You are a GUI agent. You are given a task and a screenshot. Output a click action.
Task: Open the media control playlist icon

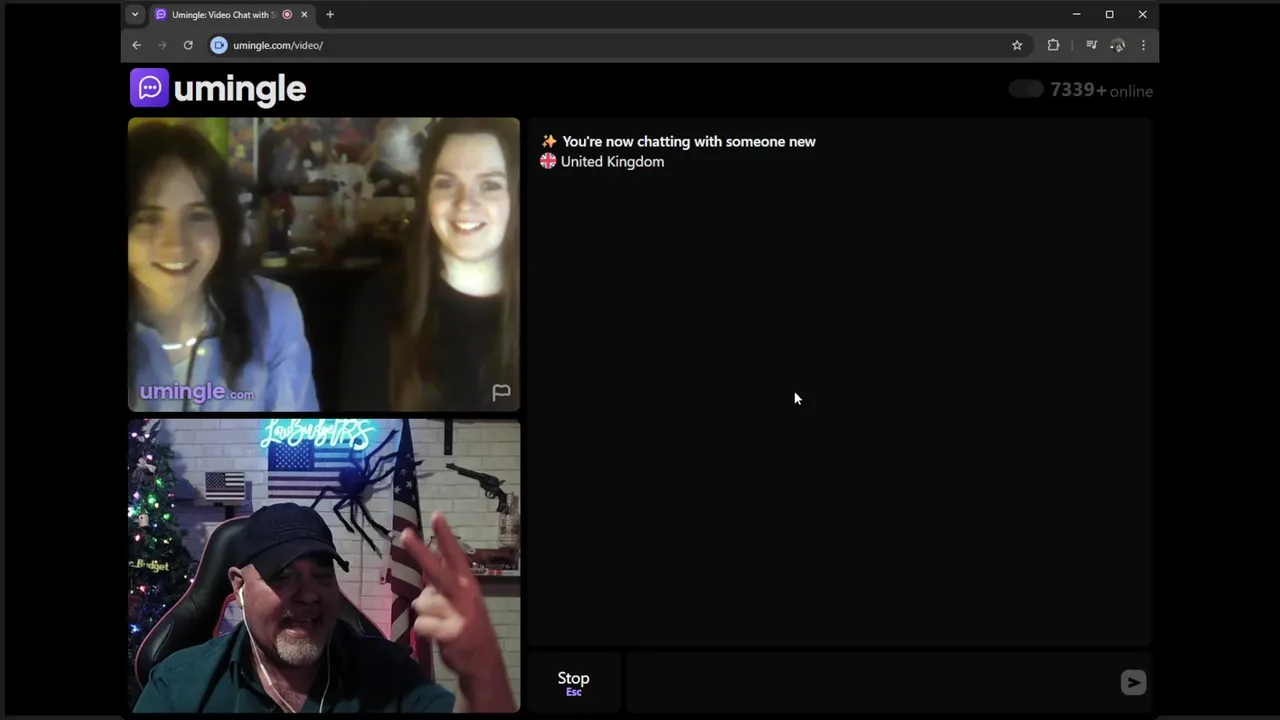coord(1091,45)
